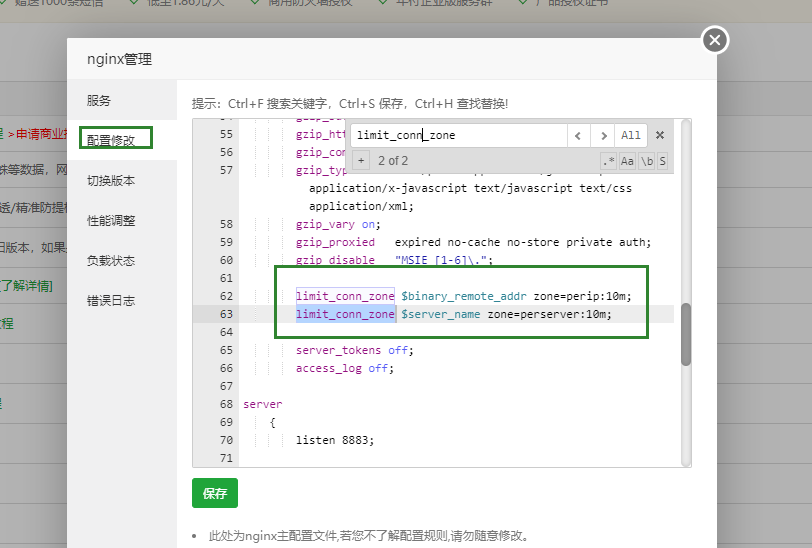Toggle search in selection option
The height and width of the screenshot is (548, 812).
pos(662,161)
